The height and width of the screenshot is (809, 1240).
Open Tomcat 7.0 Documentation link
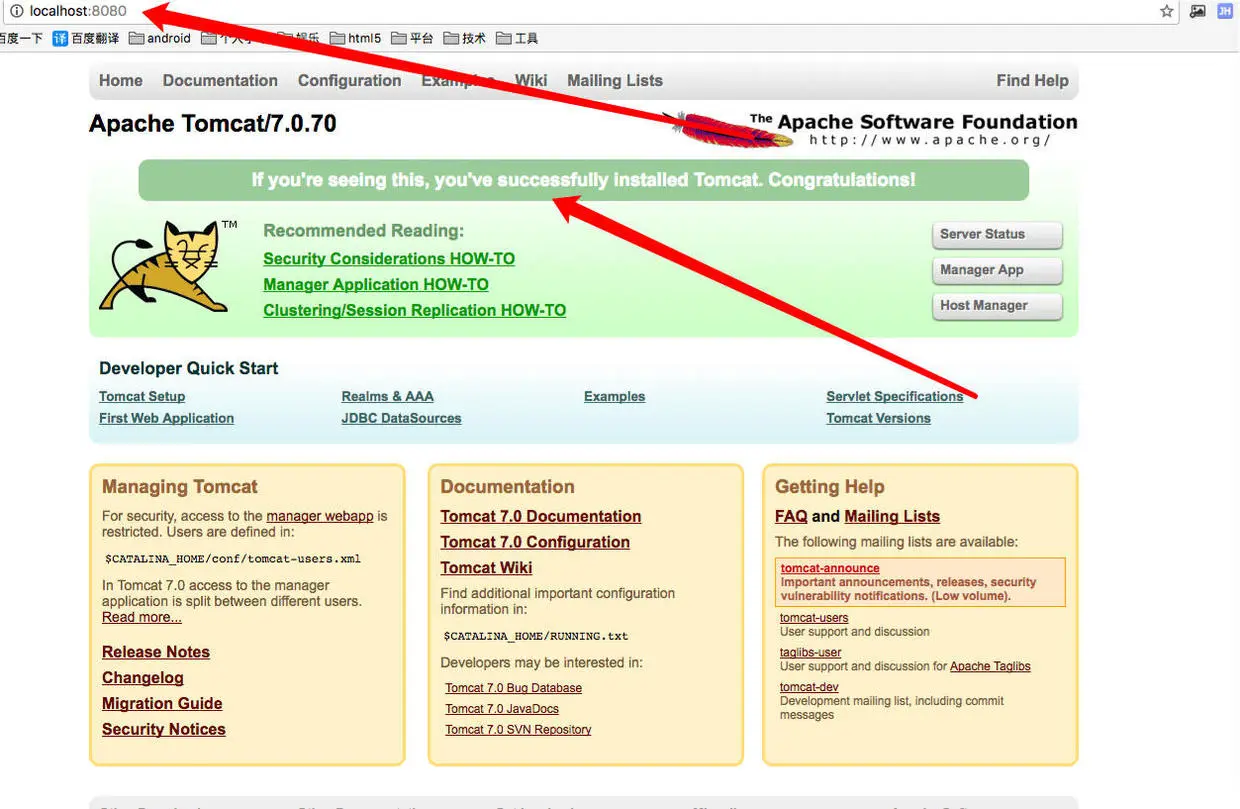pos(541,517)
